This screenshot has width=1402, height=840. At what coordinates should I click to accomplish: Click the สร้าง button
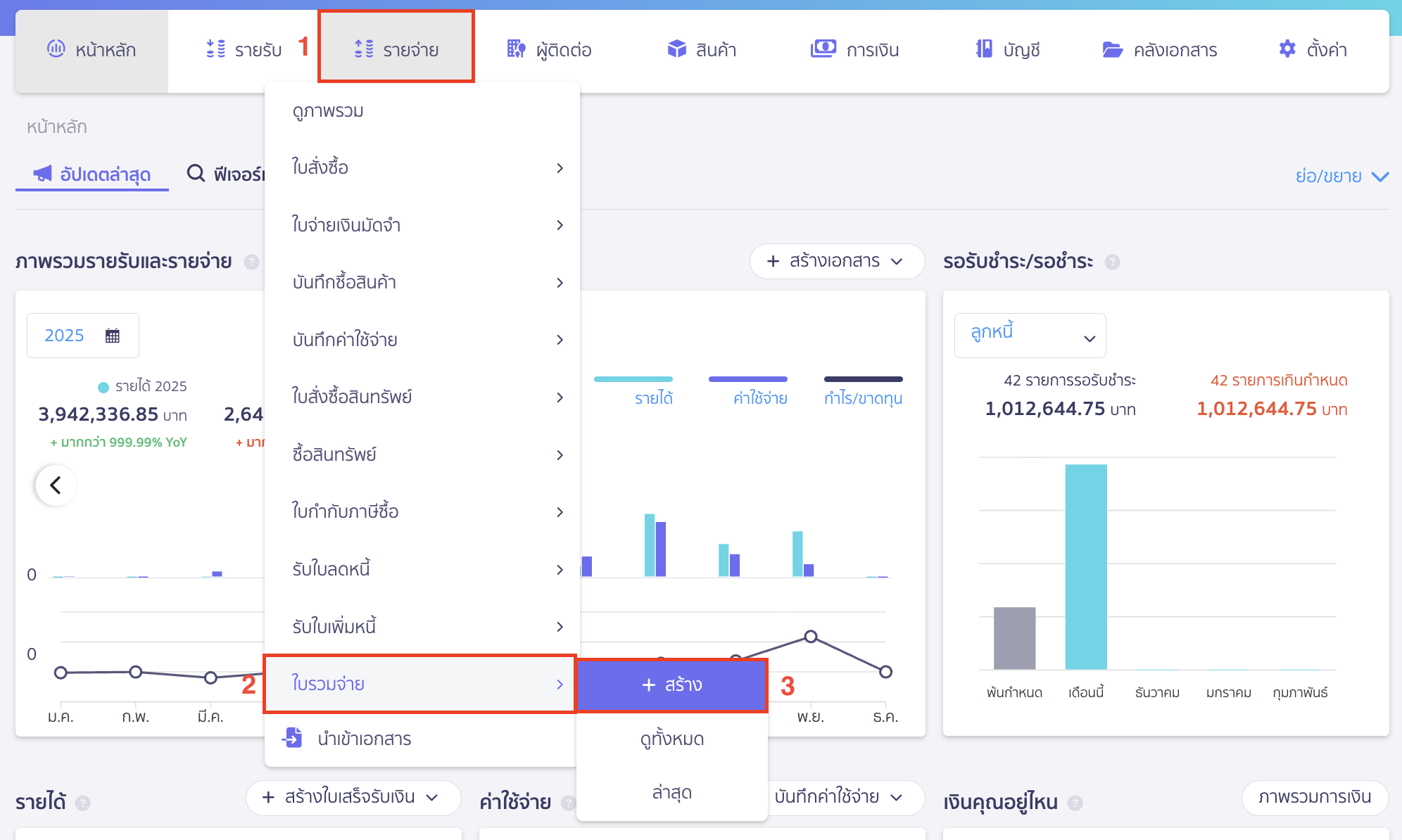(671, 684)
